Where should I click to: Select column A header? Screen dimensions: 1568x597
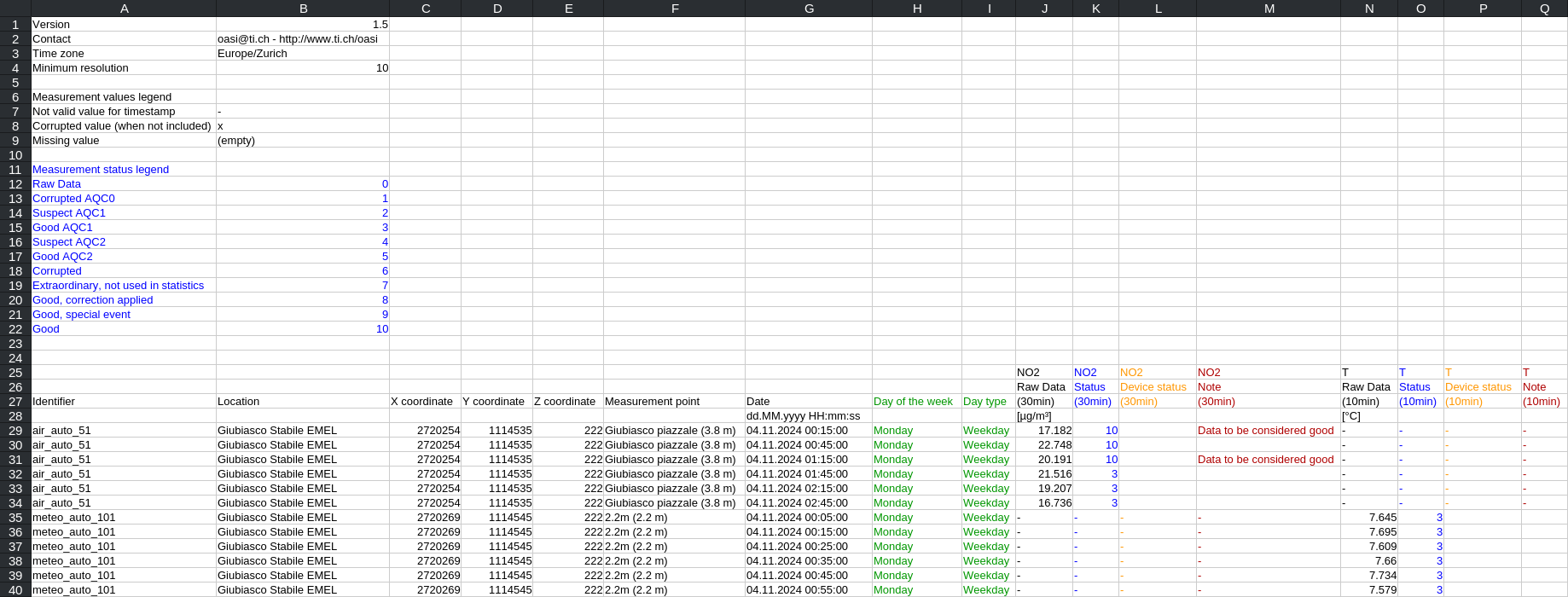click(x=124, y=9)
